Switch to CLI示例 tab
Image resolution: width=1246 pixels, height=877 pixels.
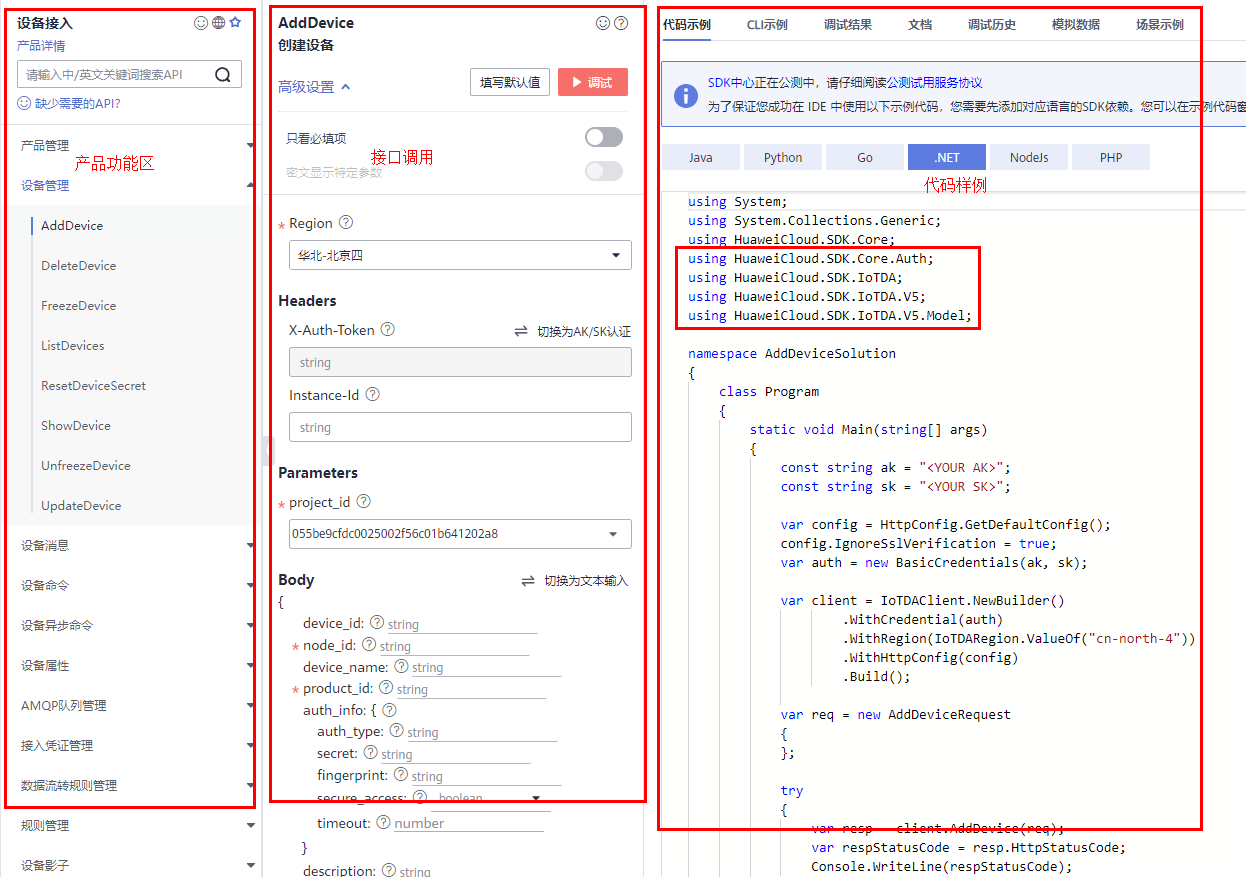click(767, 25)
